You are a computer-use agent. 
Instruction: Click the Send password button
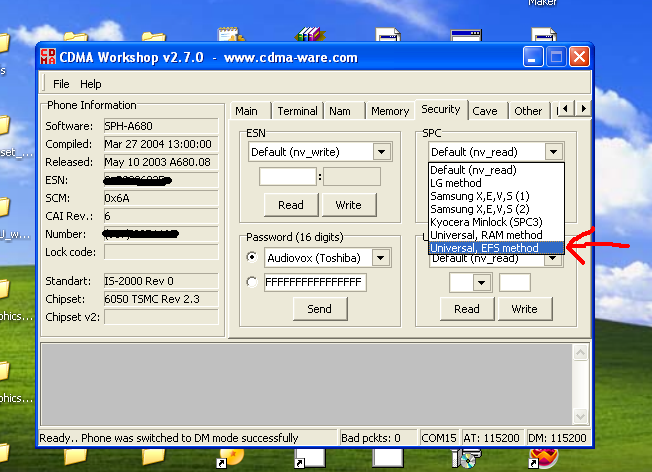pos(319,309)
